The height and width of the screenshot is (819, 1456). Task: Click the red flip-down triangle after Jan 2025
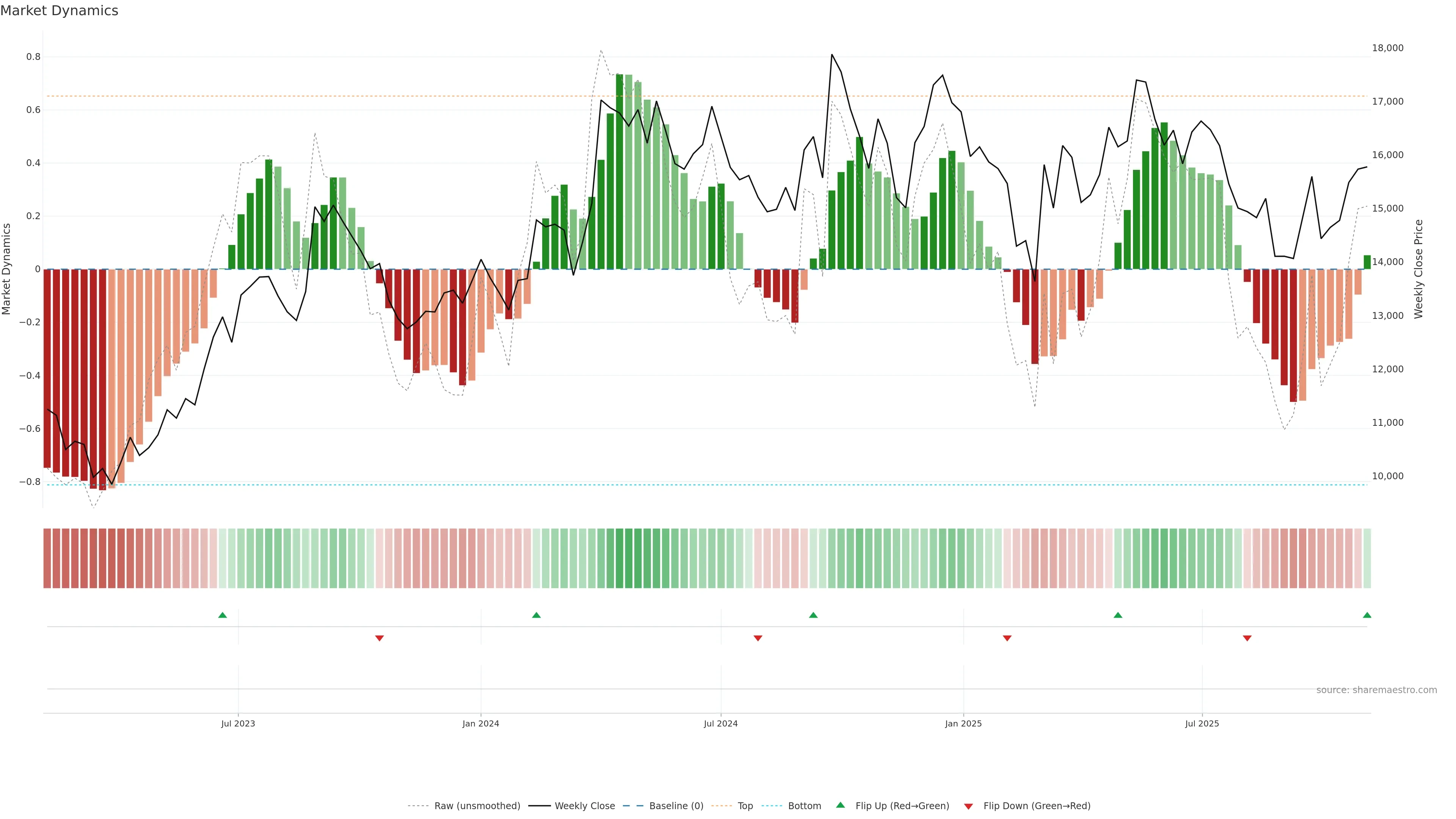point(1007,638)
